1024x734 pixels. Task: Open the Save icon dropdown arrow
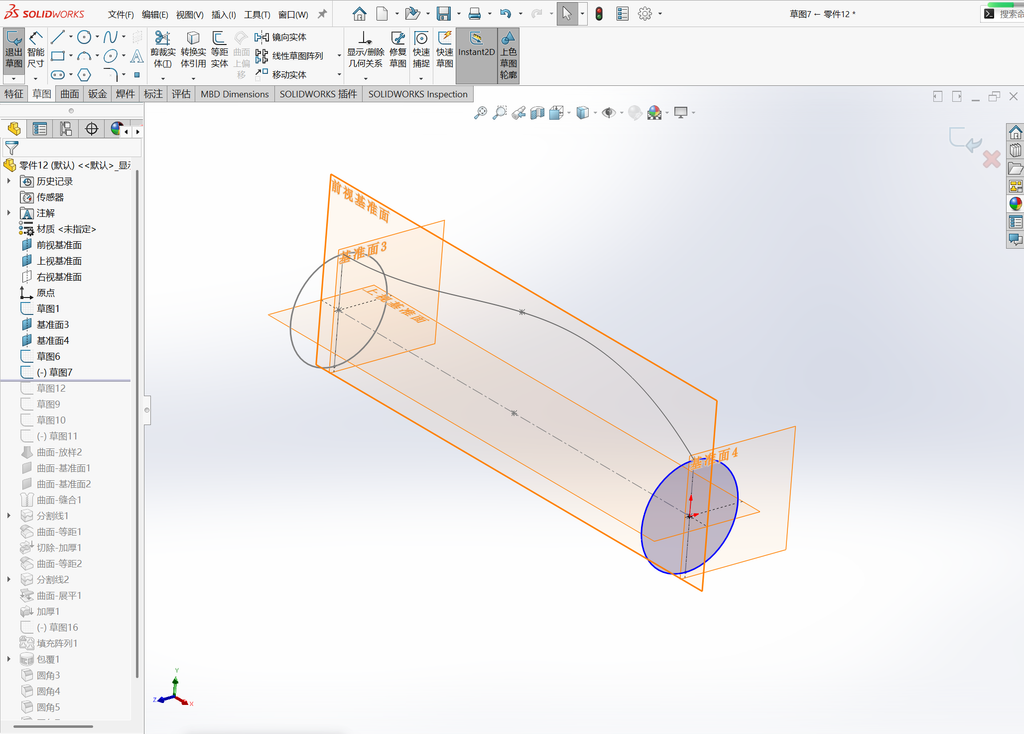coord(458,13)
